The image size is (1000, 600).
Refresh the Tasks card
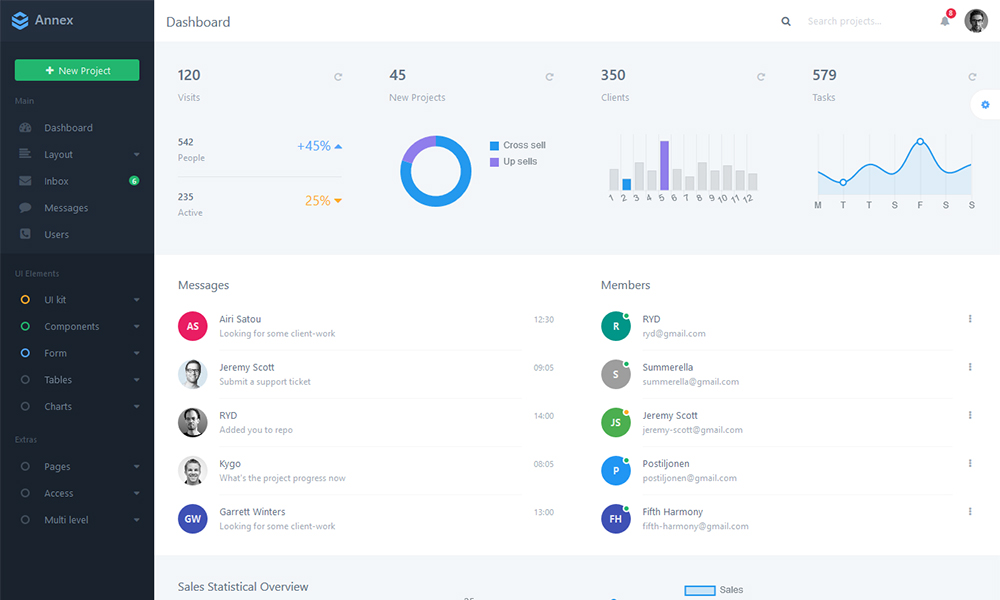[972, 77]
